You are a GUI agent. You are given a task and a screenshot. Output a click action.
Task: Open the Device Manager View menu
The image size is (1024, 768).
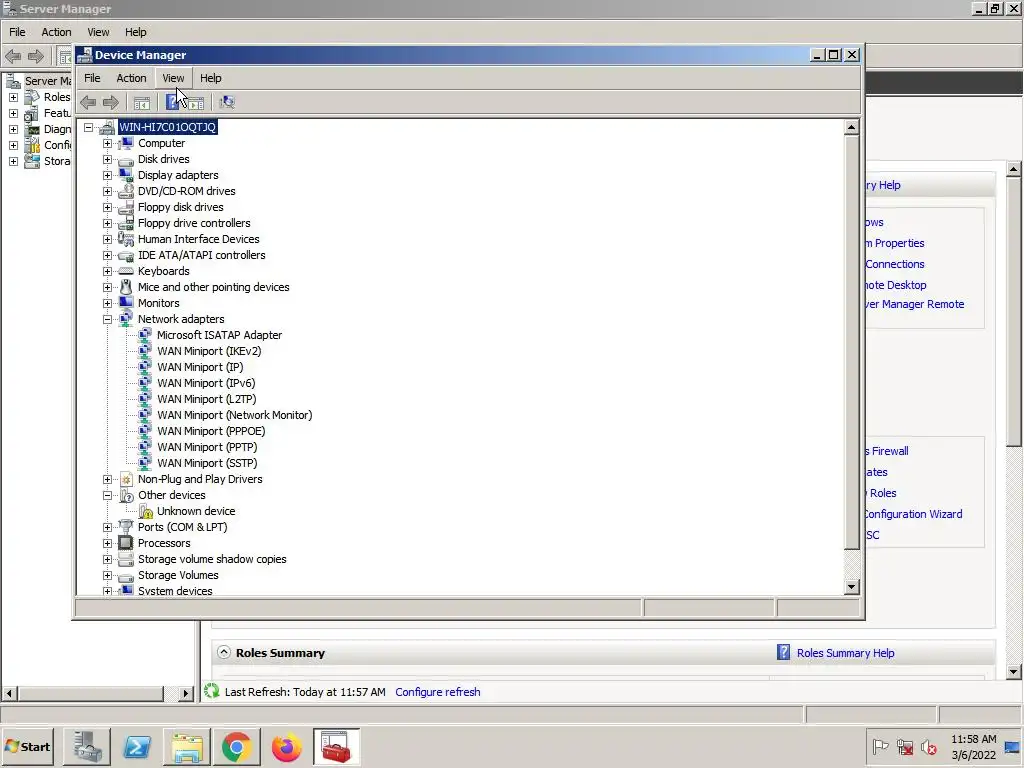173,78
